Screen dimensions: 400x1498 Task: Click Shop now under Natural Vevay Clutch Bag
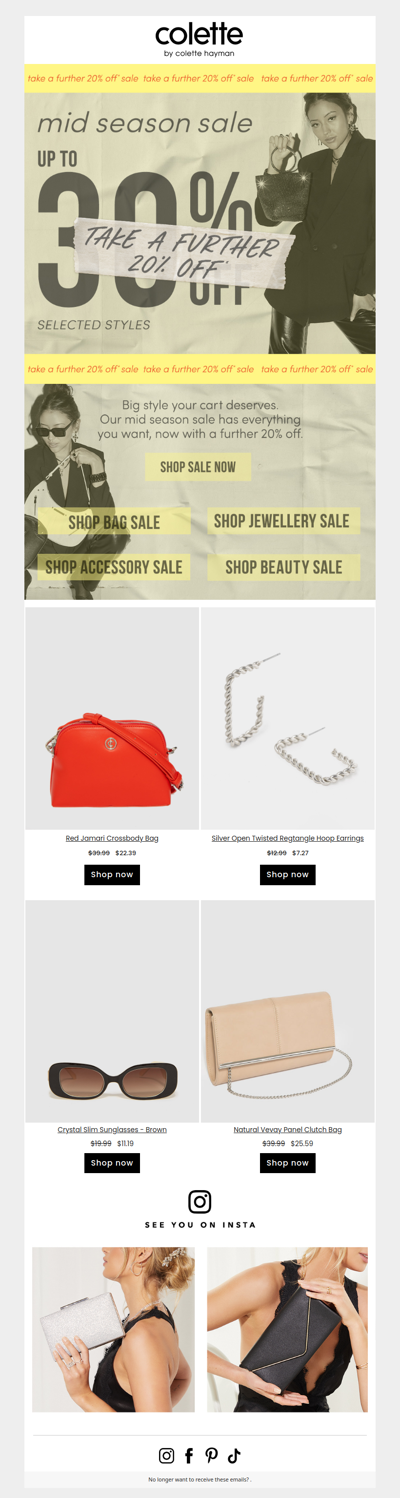pyautogui.click(x=288, y=1163)
